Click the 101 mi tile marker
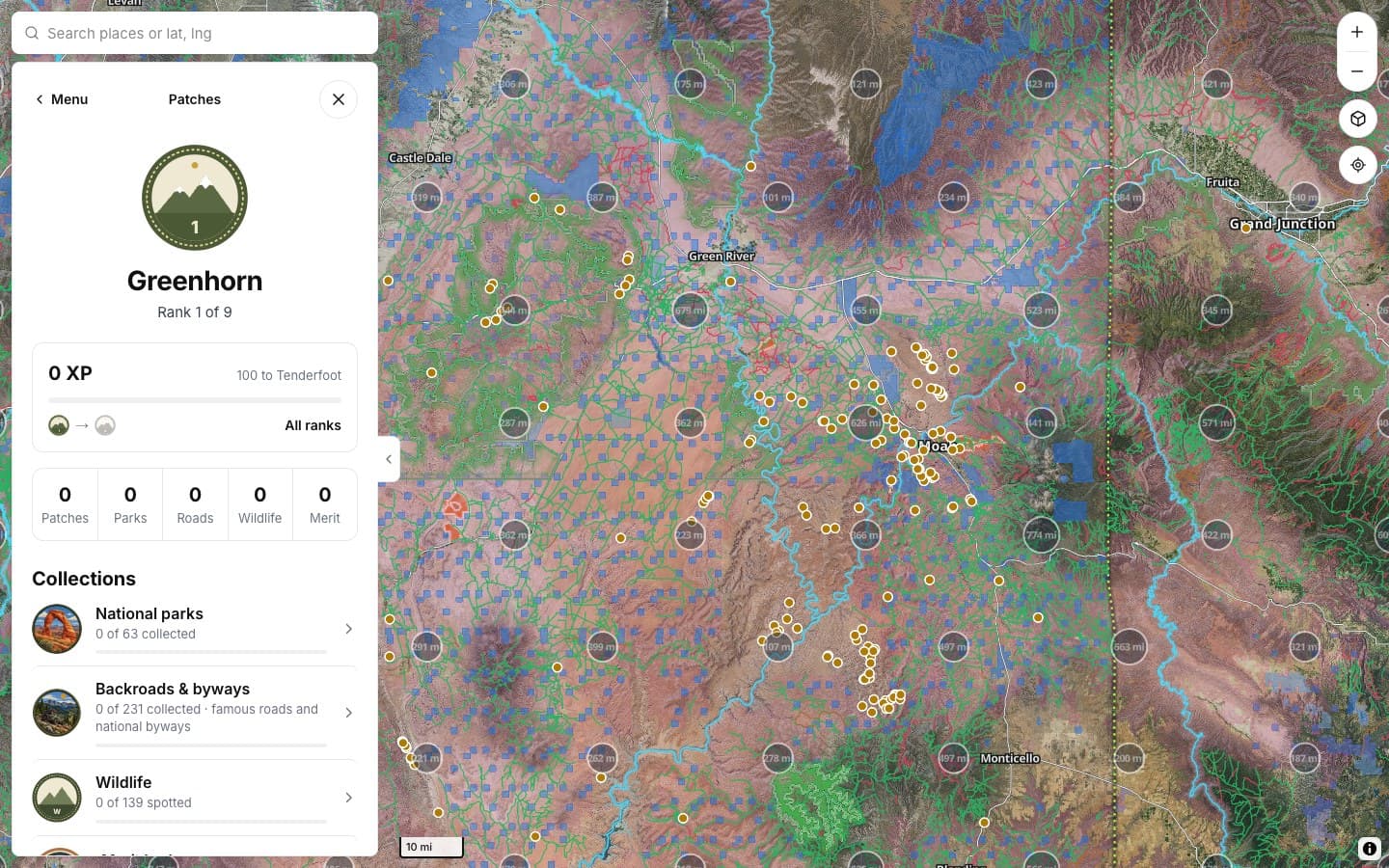This screenshot has width=1389, height=868. click(777, 198)
